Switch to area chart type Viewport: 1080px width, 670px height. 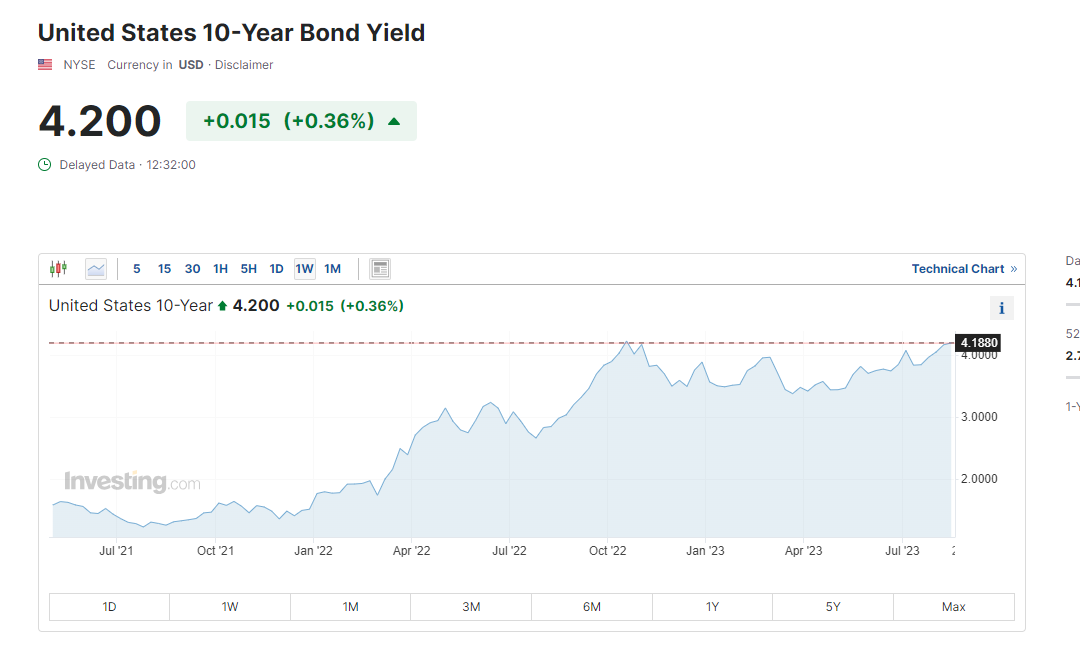click(96, 268)
